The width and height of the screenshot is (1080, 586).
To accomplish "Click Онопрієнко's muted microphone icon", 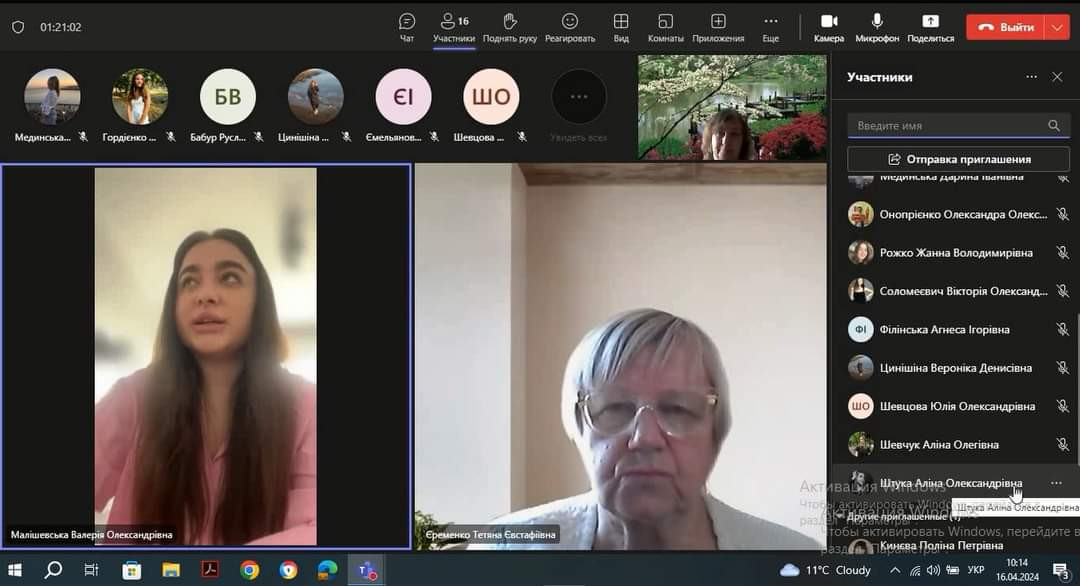I will (1062, 214).
